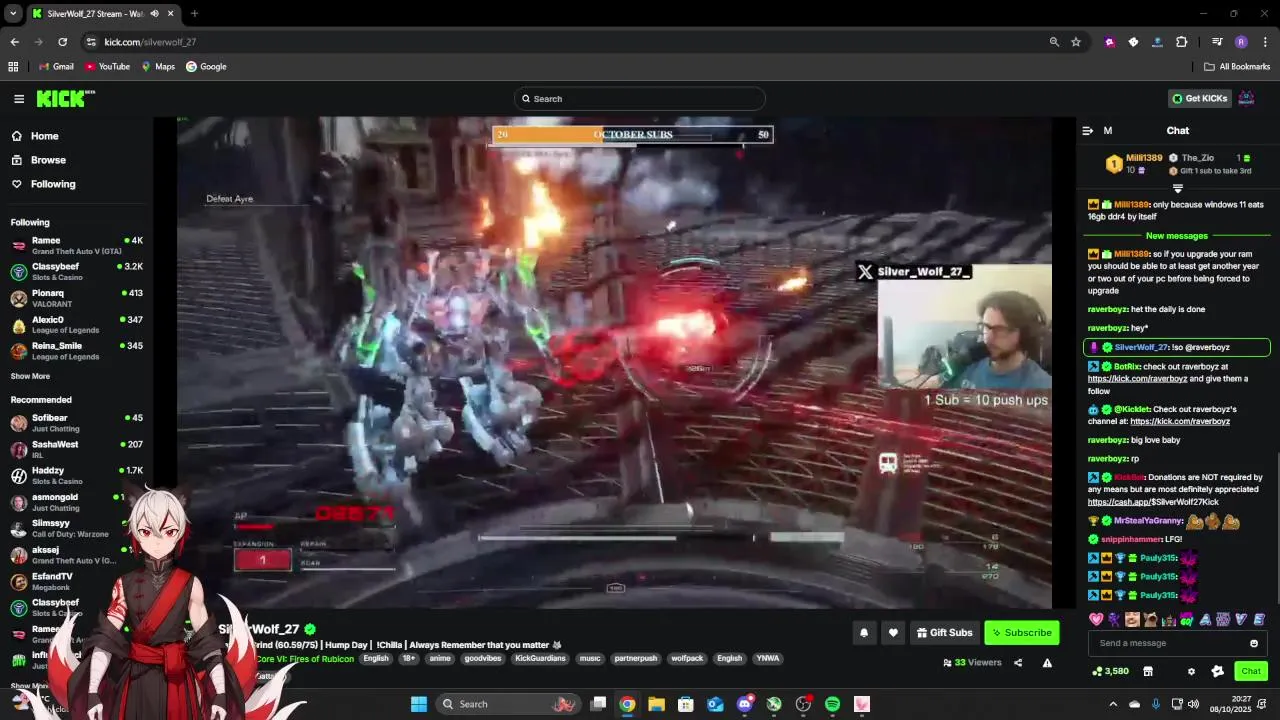
Task: Open Windows Start menu
Action: pyautogui.click(x=419, y=704)
